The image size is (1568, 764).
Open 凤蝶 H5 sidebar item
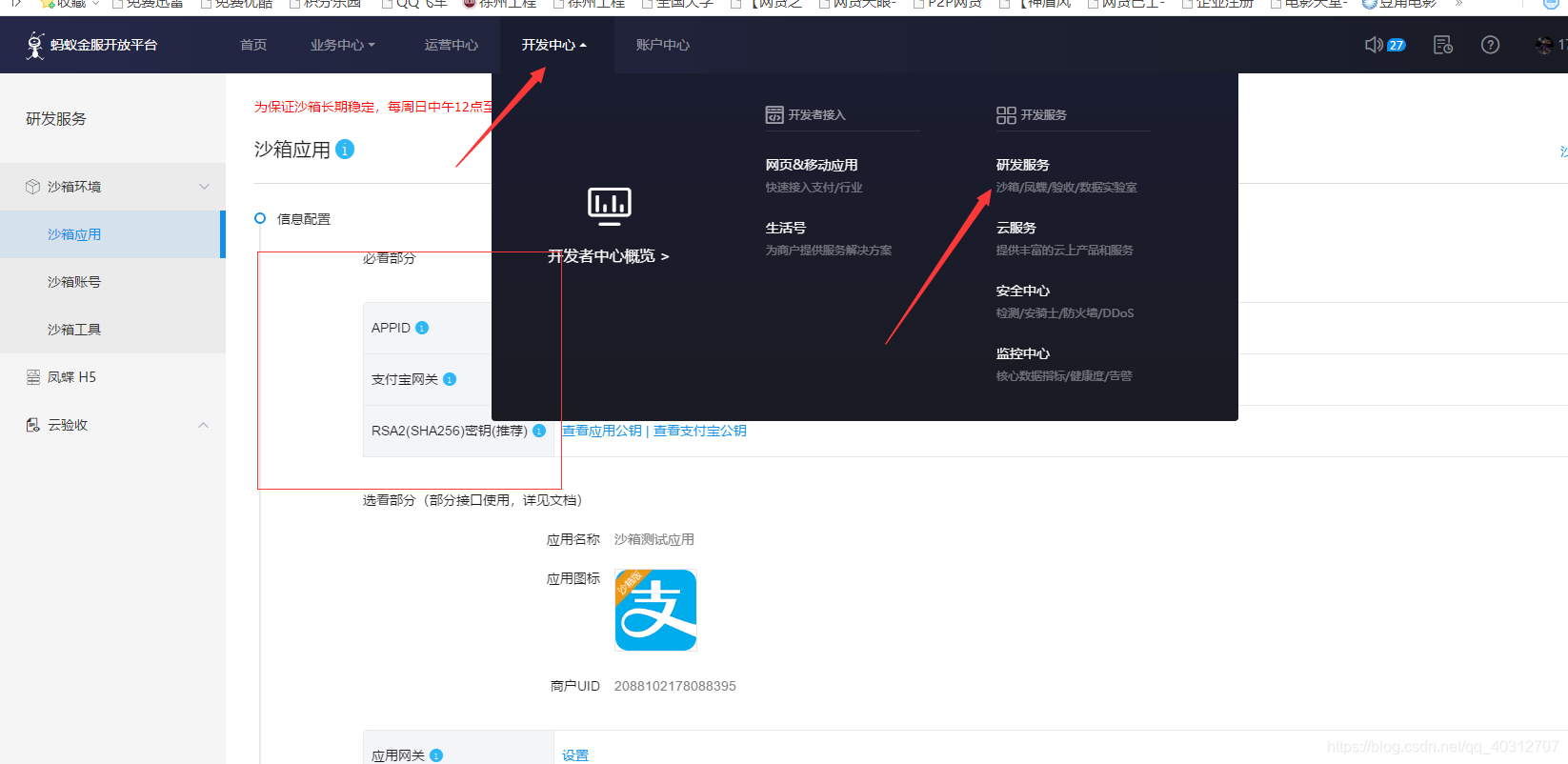[x=112, y=377]
